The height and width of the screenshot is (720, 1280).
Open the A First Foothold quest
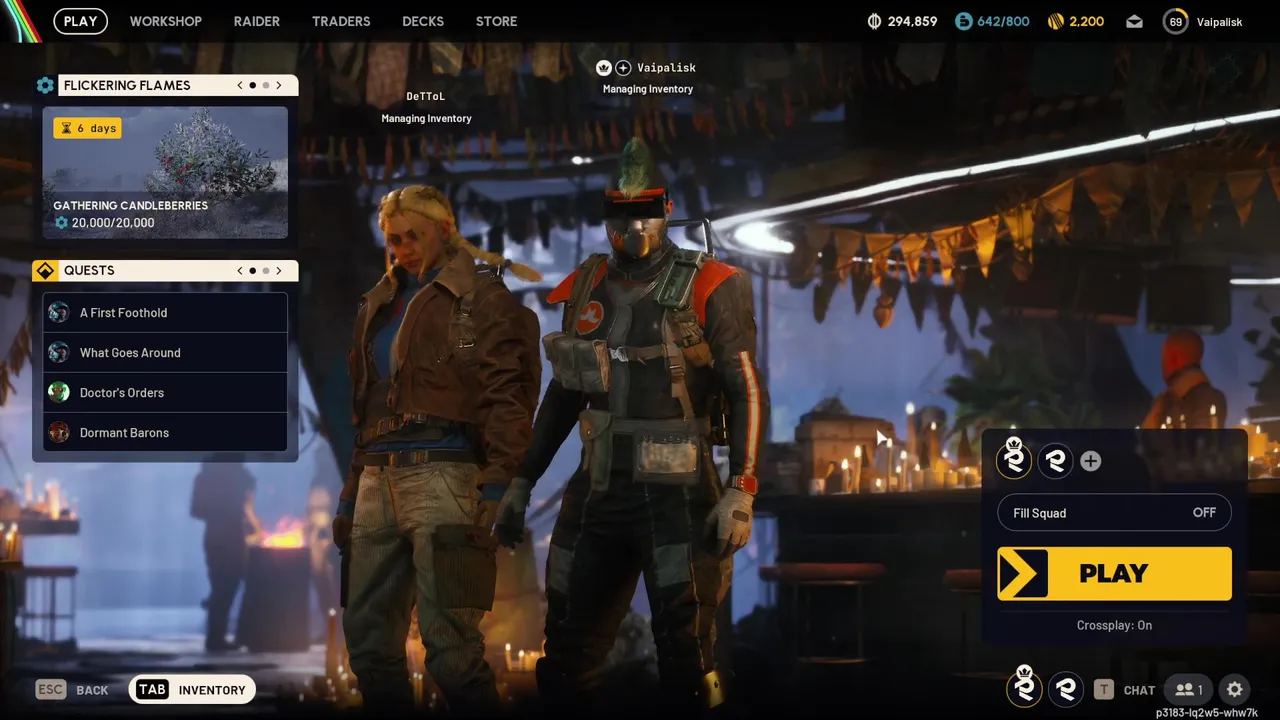(x=165, y=312)
